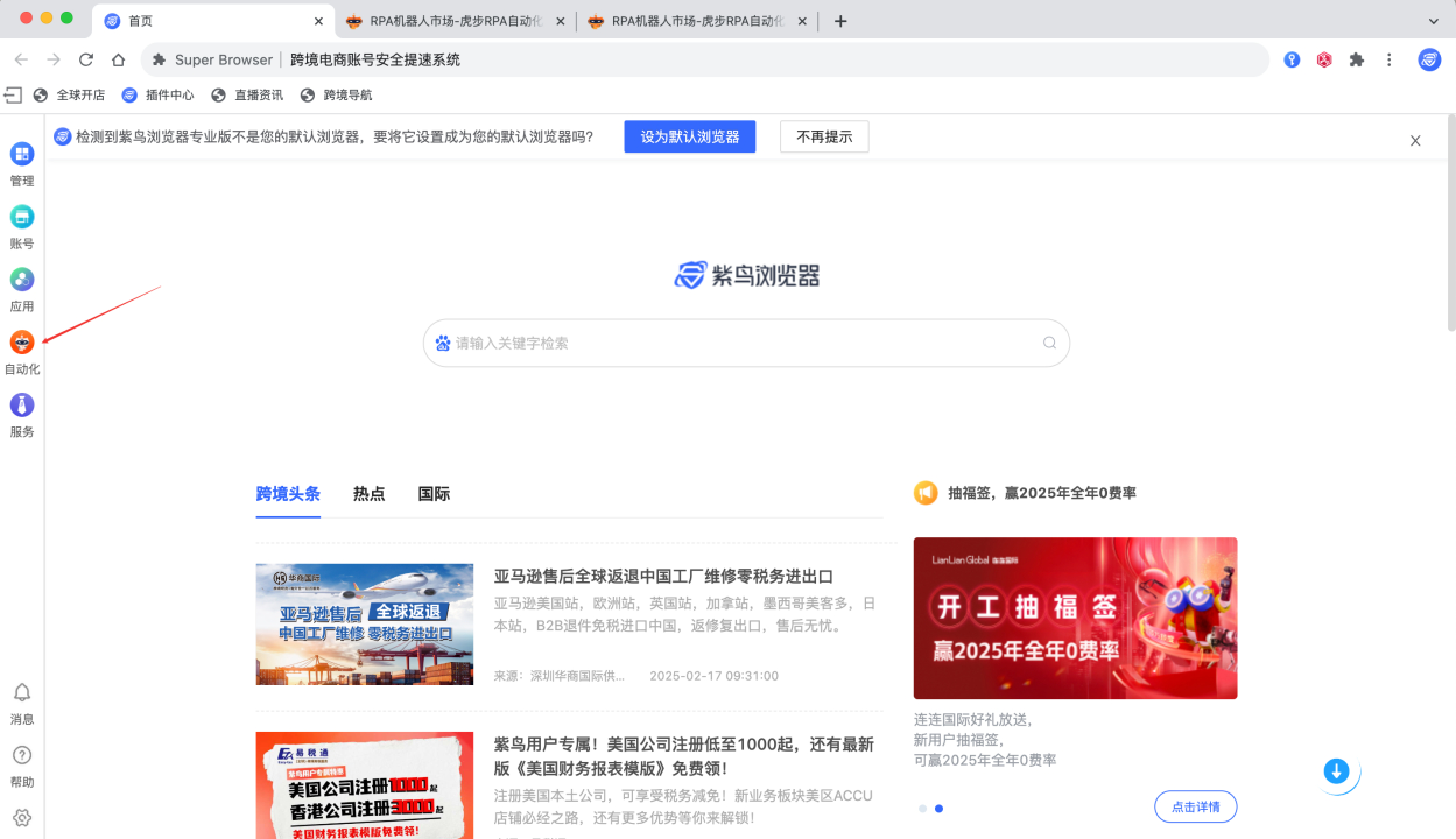Click the blue key password manager icon
This screenshot has width=1456, height=839.
1292,59
